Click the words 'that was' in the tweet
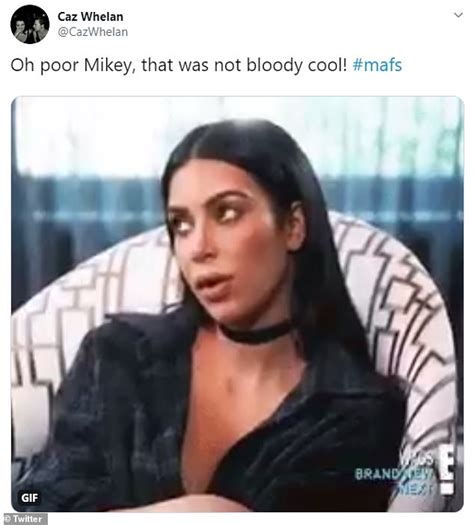Viewport: 474px width, 525px height. 175,65
